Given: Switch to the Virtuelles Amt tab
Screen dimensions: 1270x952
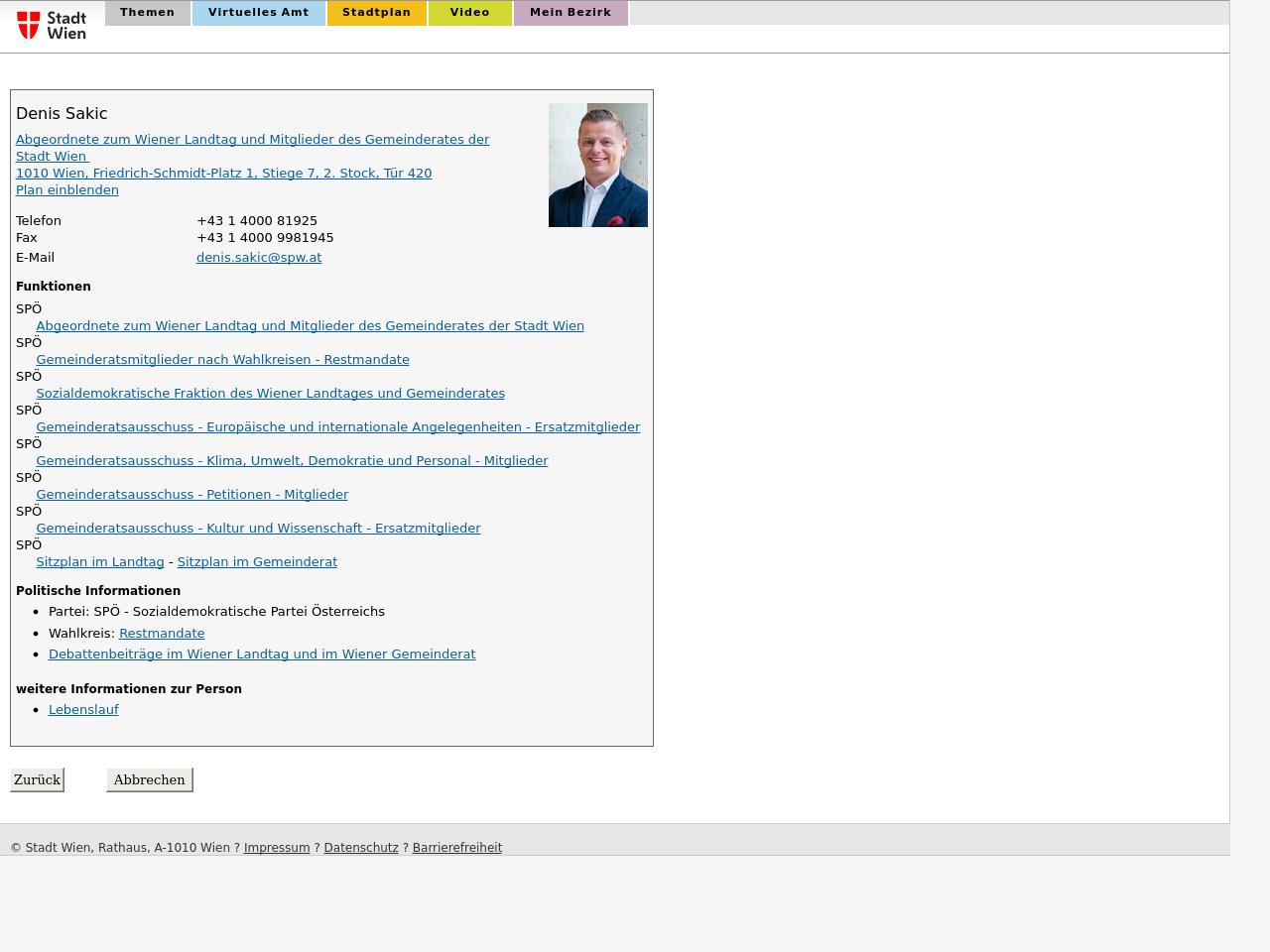Looking at the screenshot, I should (x=258, y=13).
